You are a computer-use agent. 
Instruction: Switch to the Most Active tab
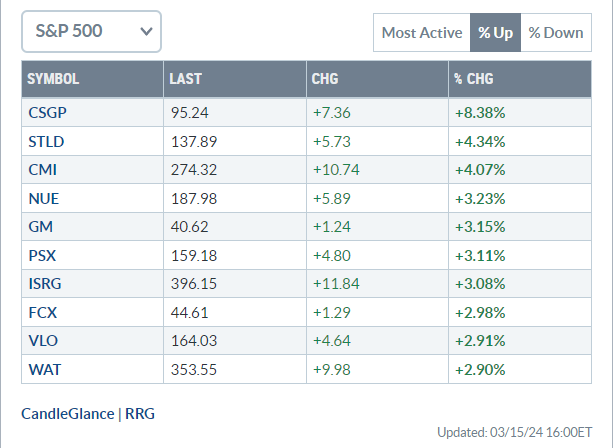[421, 33]
